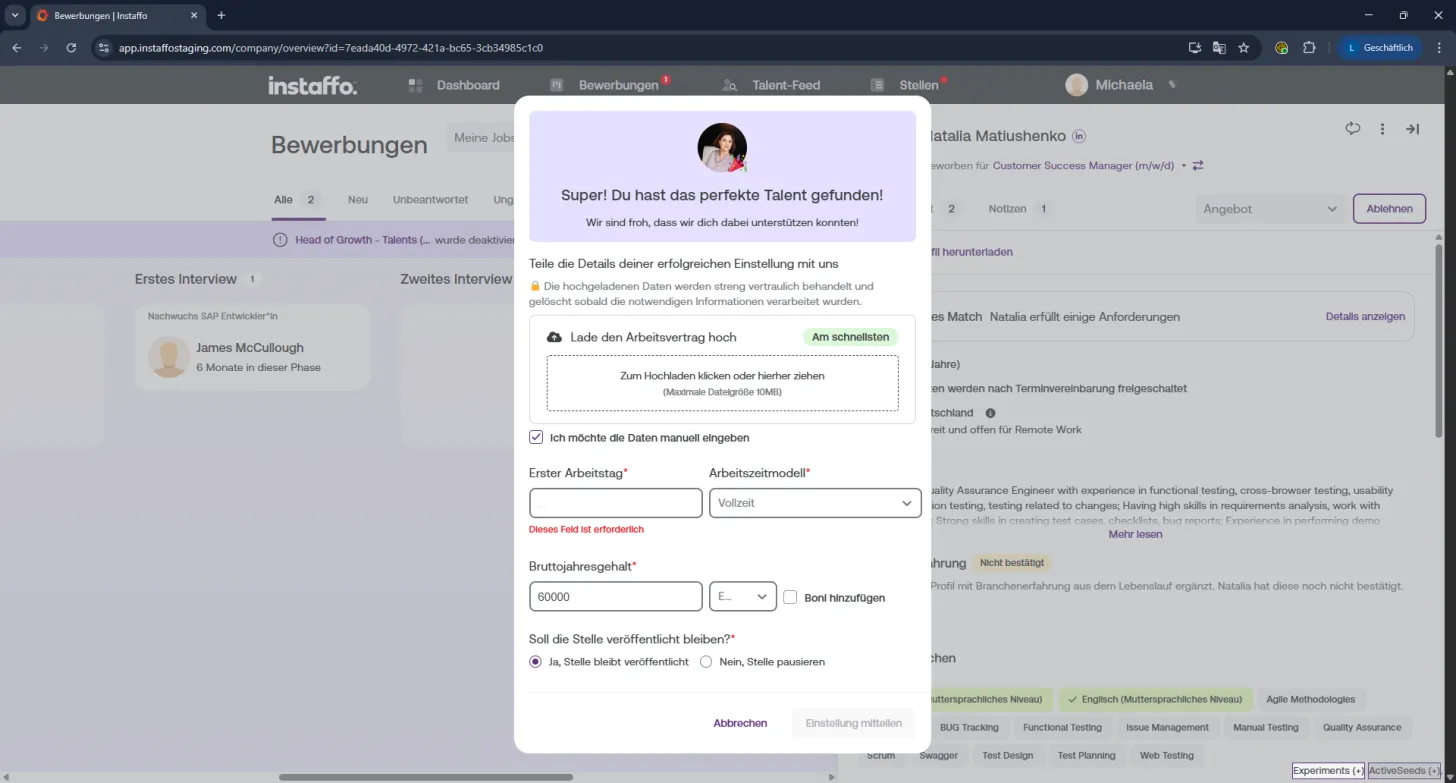This screenshot has width=1456, height=783.
Task: Open the browser extensions puzzle icon
Action: tap(1309, 47)
